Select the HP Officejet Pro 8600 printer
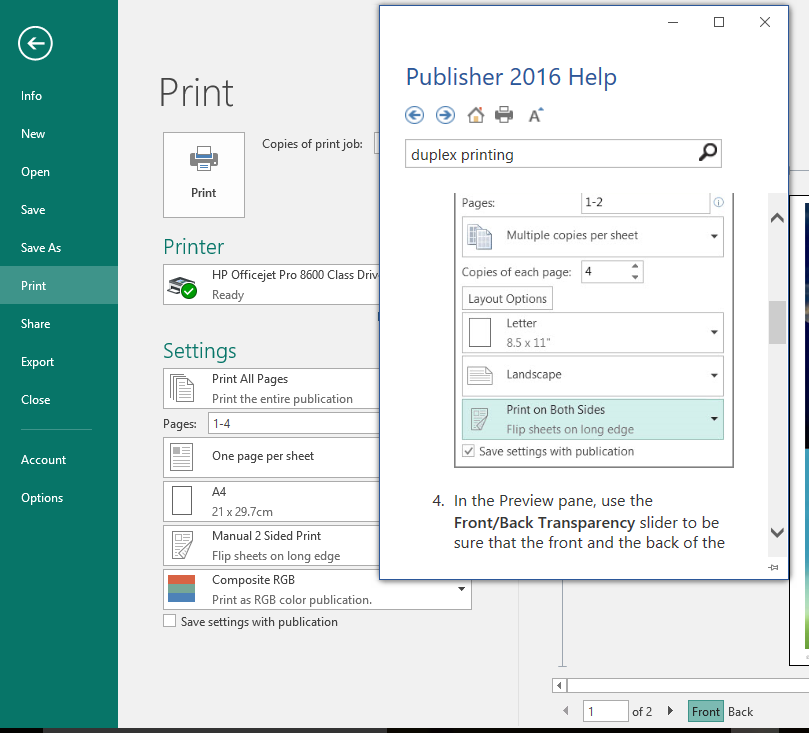The image size is (809, 733). coord(271,285)
